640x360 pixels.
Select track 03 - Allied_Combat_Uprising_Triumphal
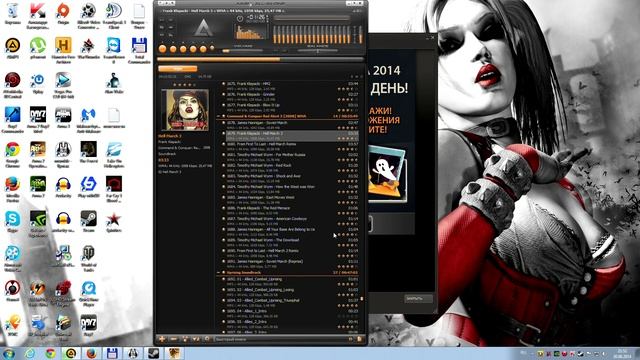click(x=291, y=303)
